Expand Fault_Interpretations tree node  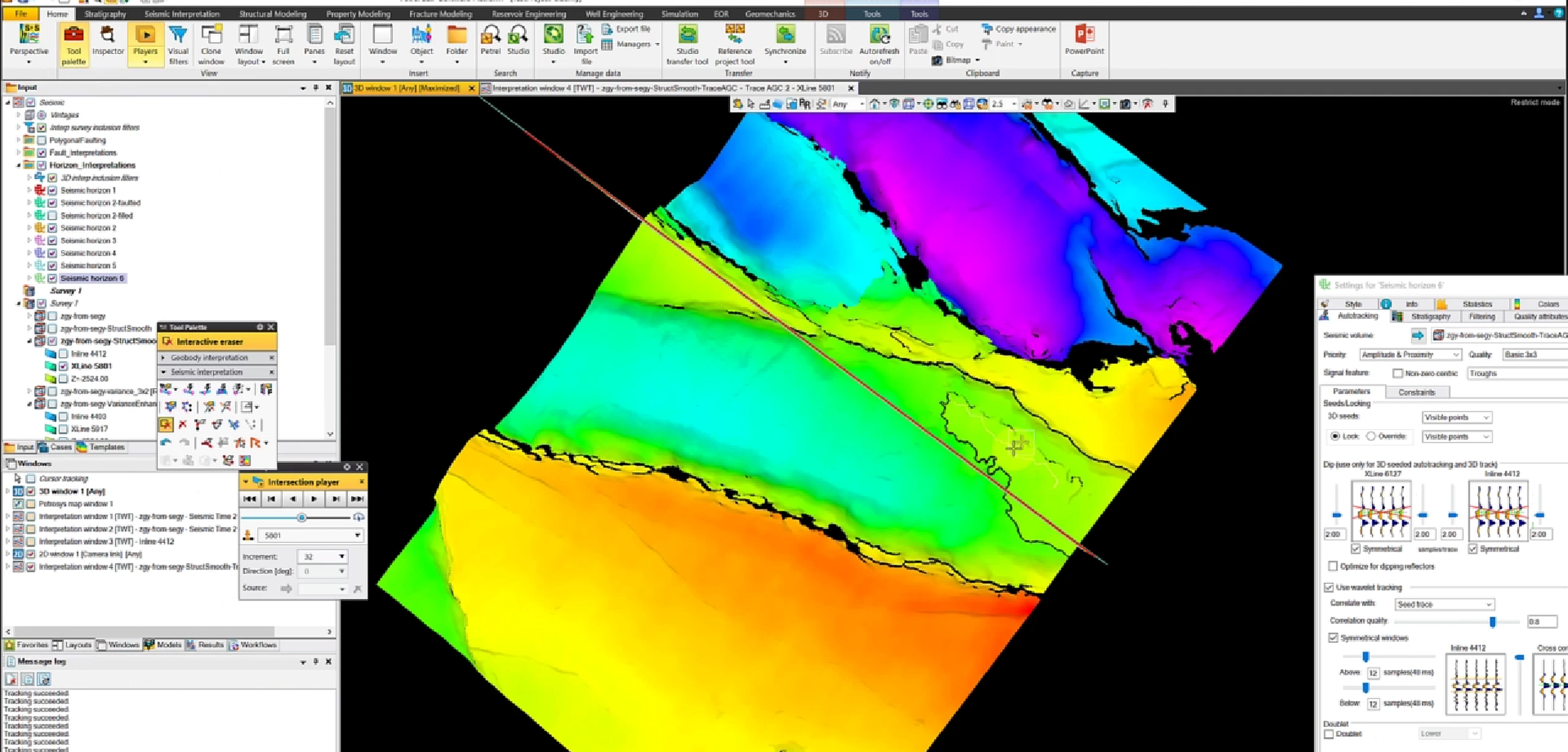(18, 153)
